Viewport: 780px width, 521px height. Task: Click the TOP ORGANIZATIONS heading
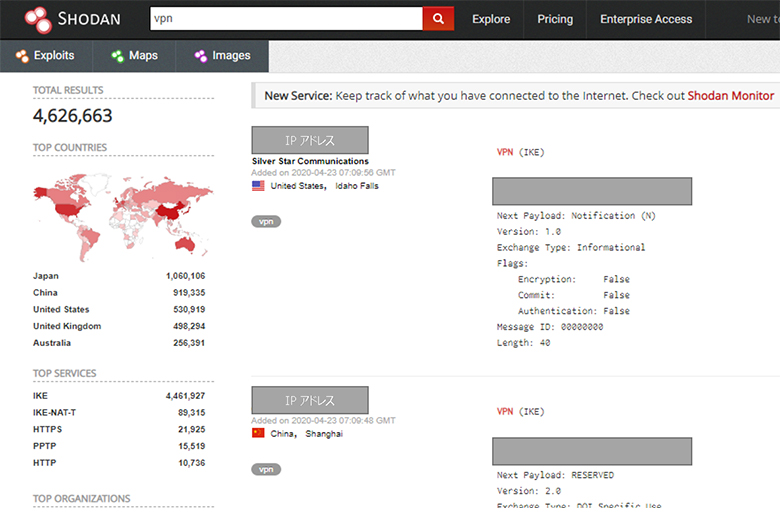point(82,499)
